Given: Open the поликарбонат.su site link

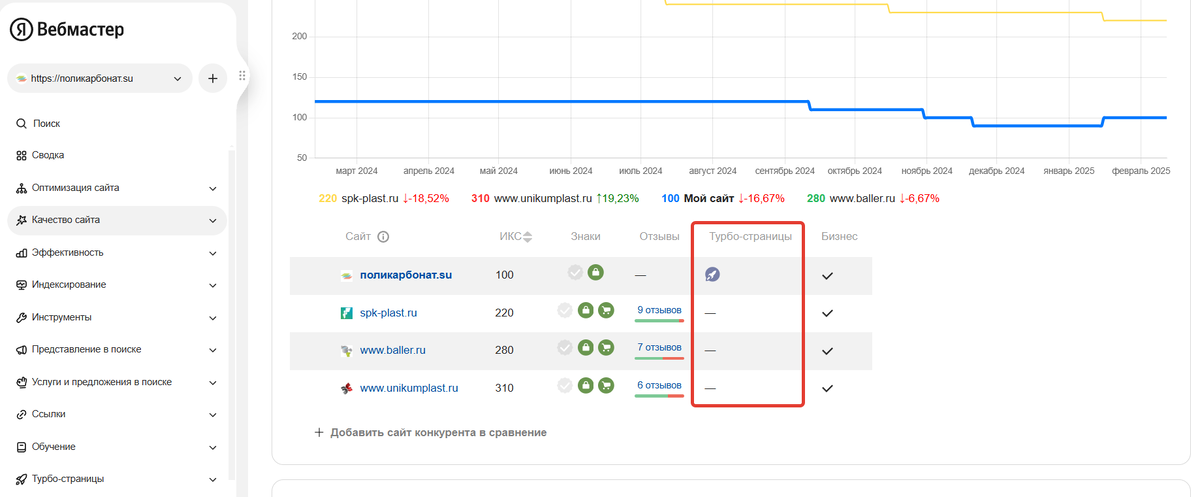Looking at the screenshot, I should (406, 275).
